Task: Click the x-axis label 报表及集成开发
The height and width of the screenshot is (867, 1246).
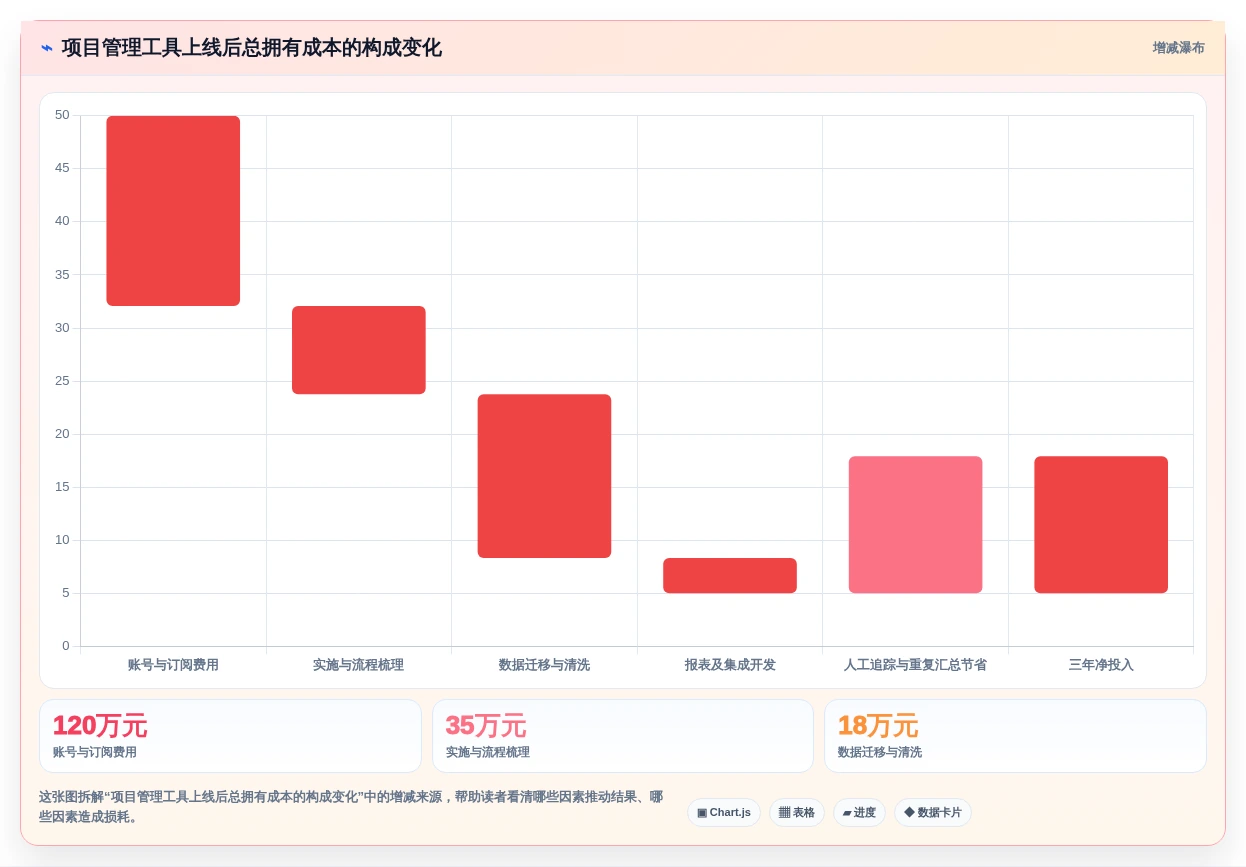Action: (x=730, y=665)
